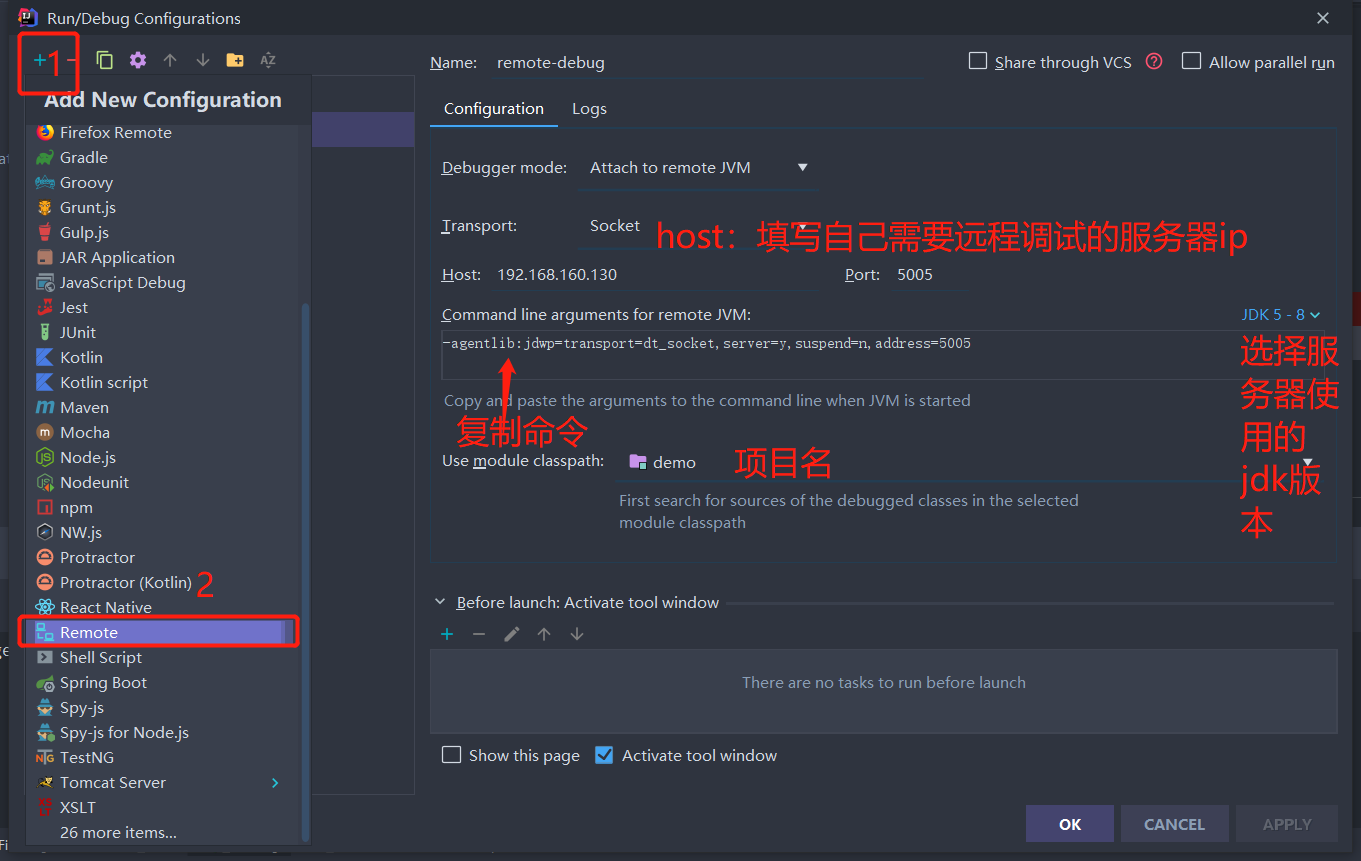The height and width of the screenshot is (861, 1361).
Task: Click the help question mark icon near Share through VCS
Action: pos(1154,62)
